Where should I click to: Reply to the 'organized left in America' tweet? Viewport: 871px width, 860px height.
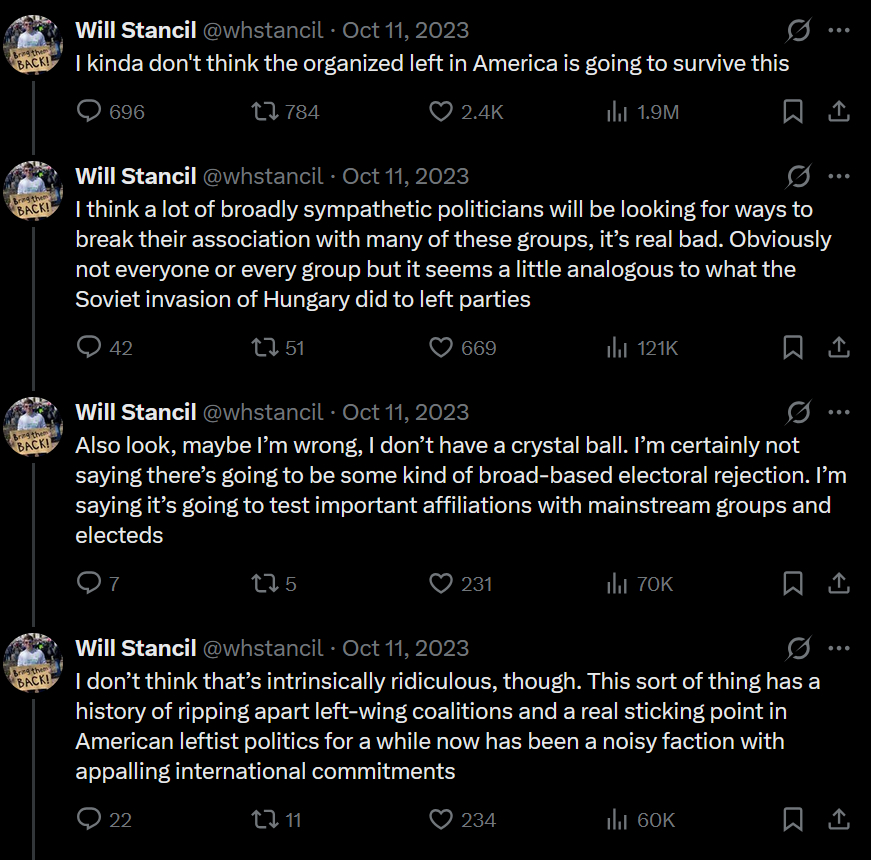coord(90,112)
